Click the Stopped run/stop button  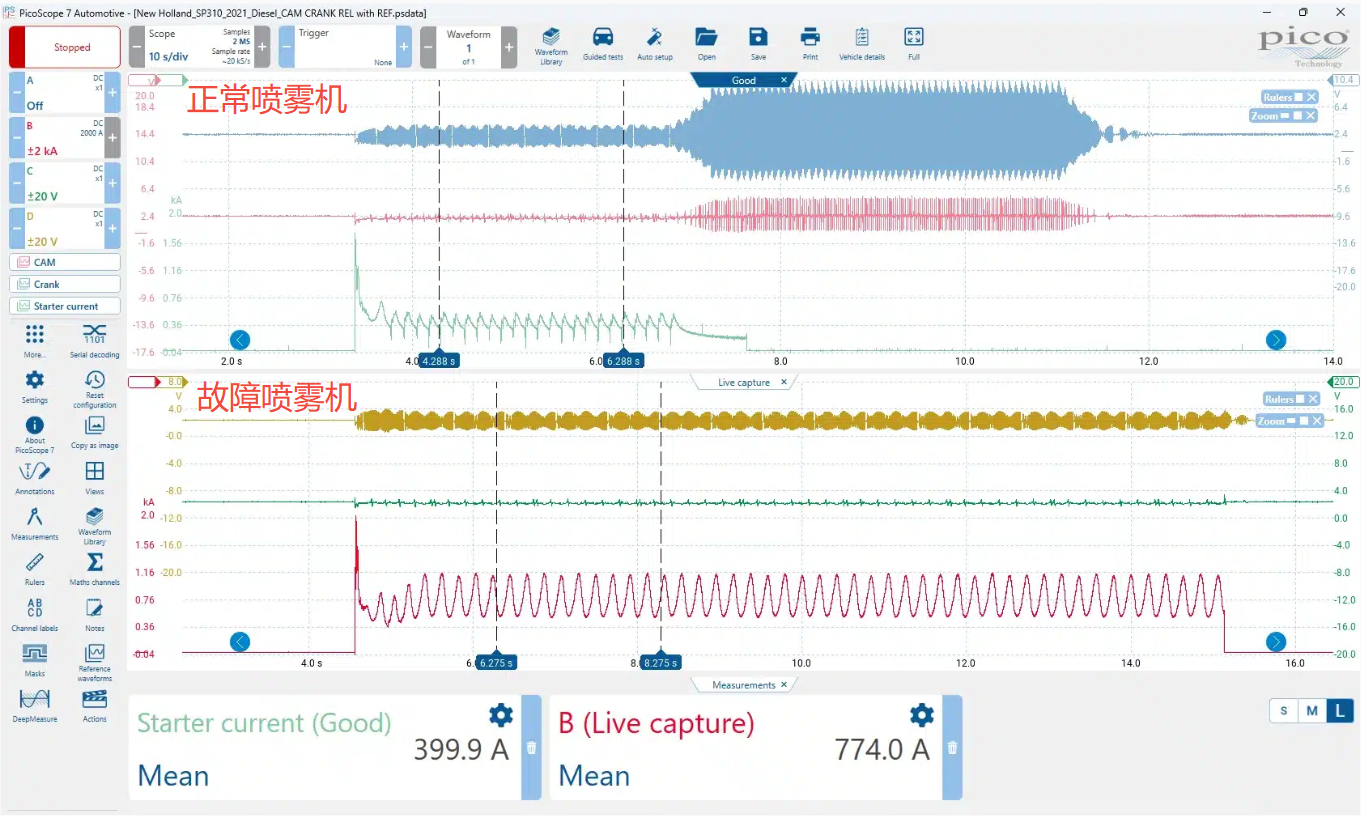pos(65,47)
